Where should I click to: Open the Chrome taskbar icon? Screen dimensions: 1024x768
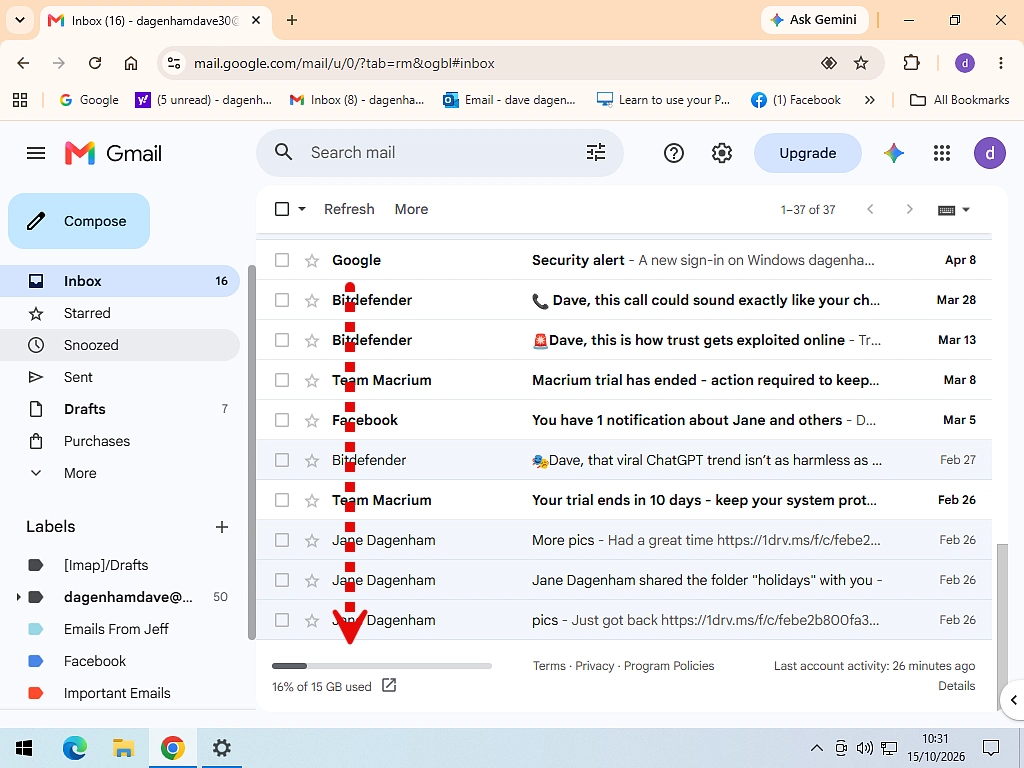pos(172,748)
